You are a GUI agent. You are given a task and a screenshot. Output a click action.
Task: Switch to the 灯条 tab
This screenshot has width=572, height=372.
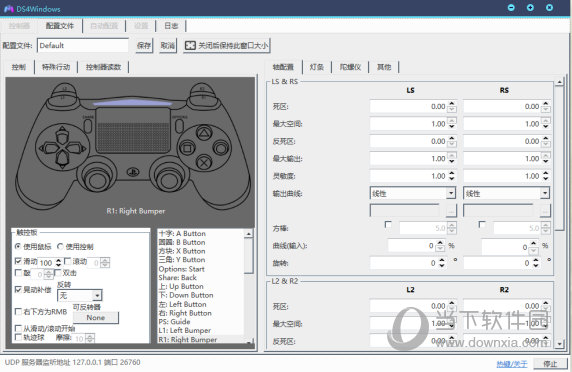[x=316, y=67]
